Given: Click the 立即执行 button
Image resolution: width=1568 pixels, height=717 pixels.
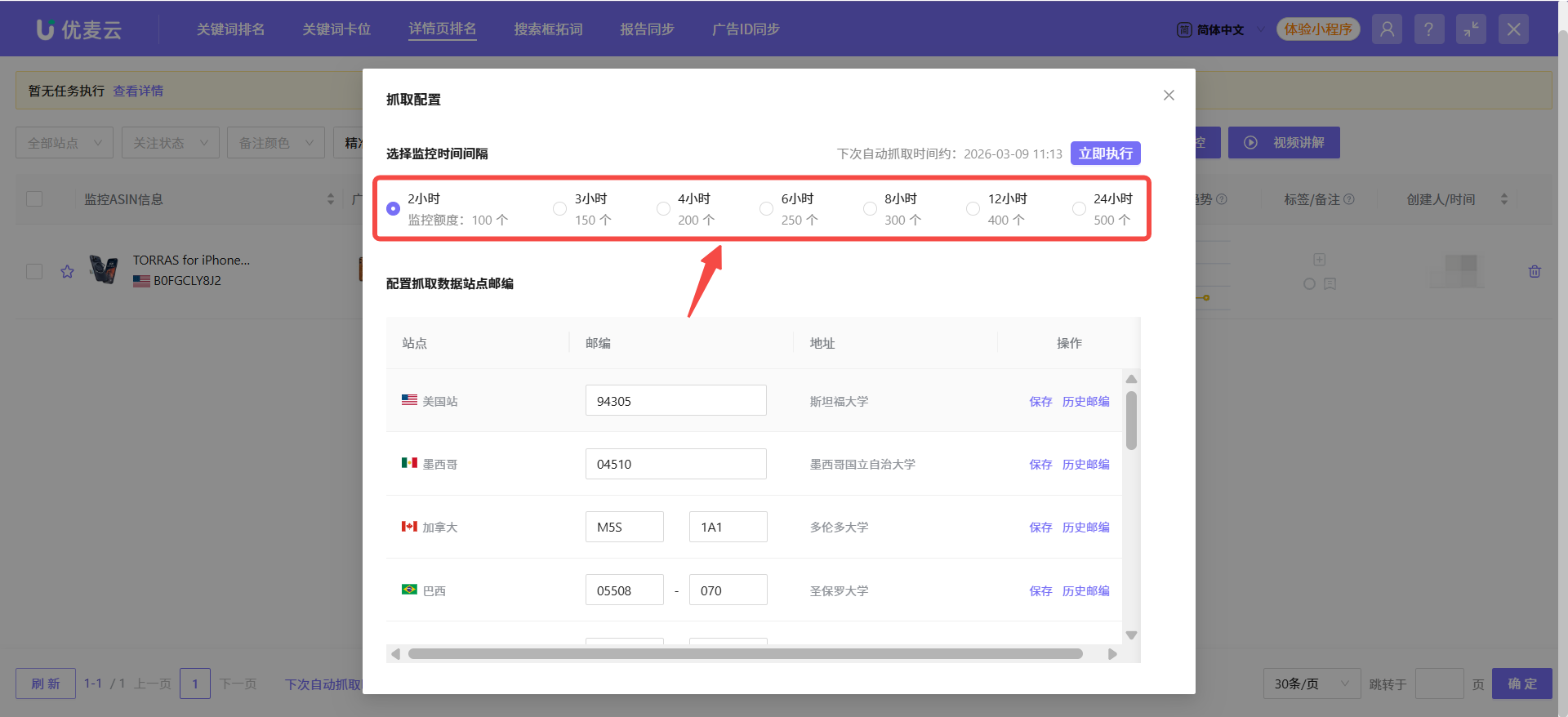Looking at the screenshot, I should tap(1106, 154).
